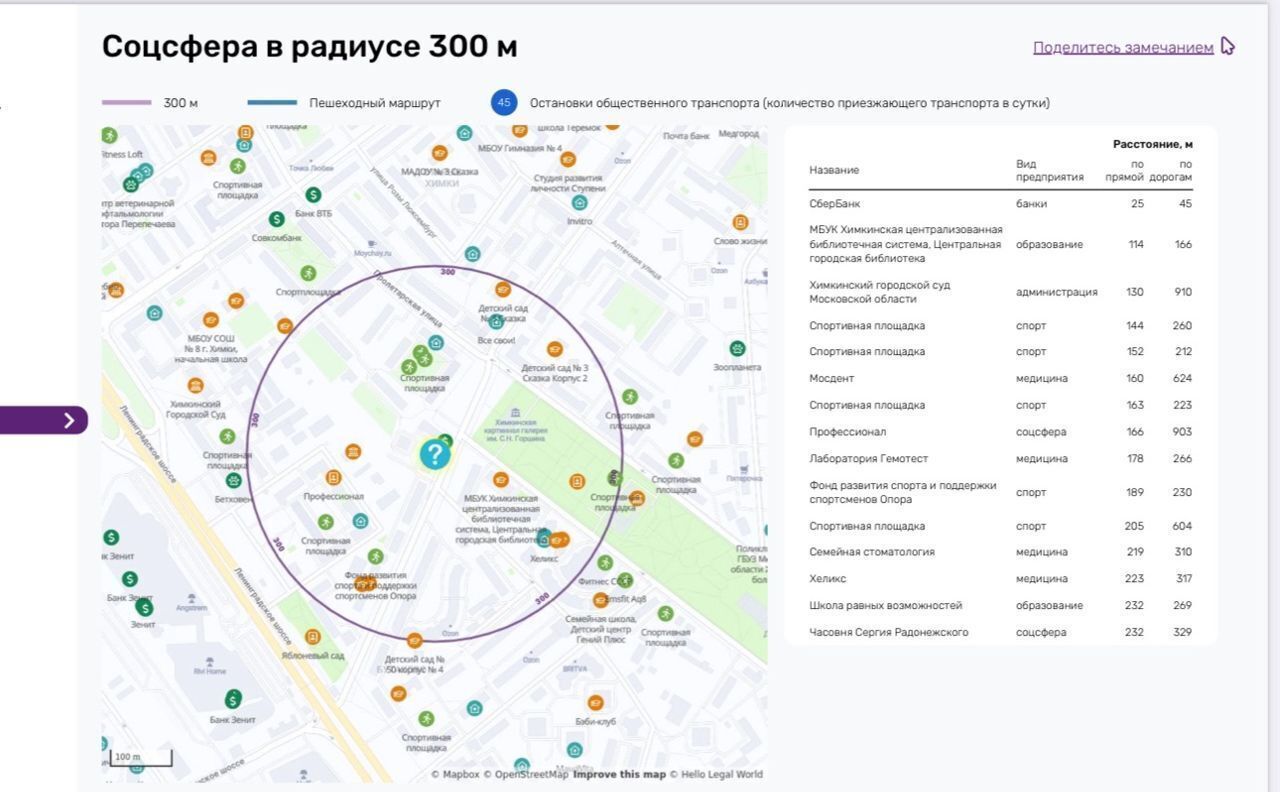Click the Банк Зенит dollar marker at bottom
Image resolution: width=1280 pixels, height=792 pixels.
coord(233,698)
